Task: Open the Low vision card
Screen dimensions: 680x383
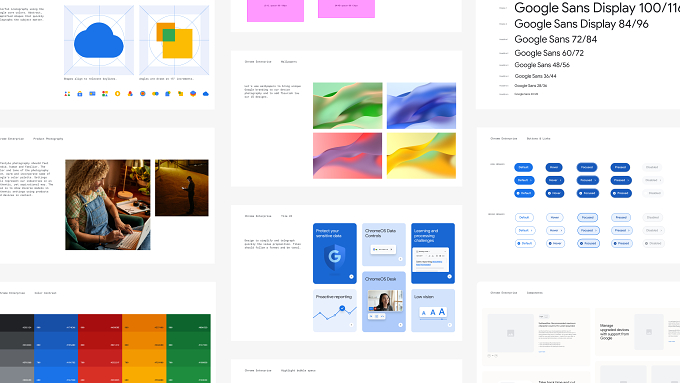Action: point(433,311)
